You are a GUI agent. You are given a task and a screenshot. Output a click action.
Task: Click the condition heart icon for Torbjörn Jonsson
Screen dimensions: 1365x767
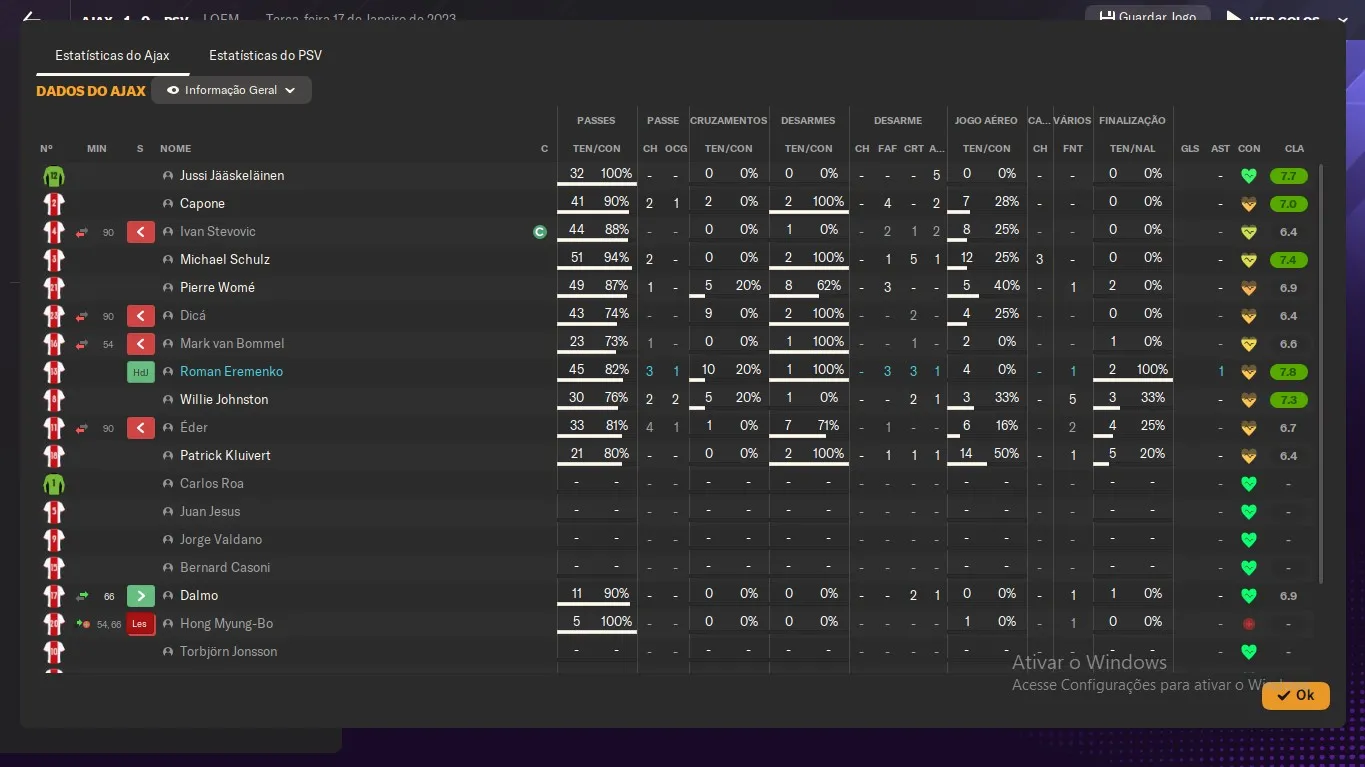click(x=1248, y=652)
